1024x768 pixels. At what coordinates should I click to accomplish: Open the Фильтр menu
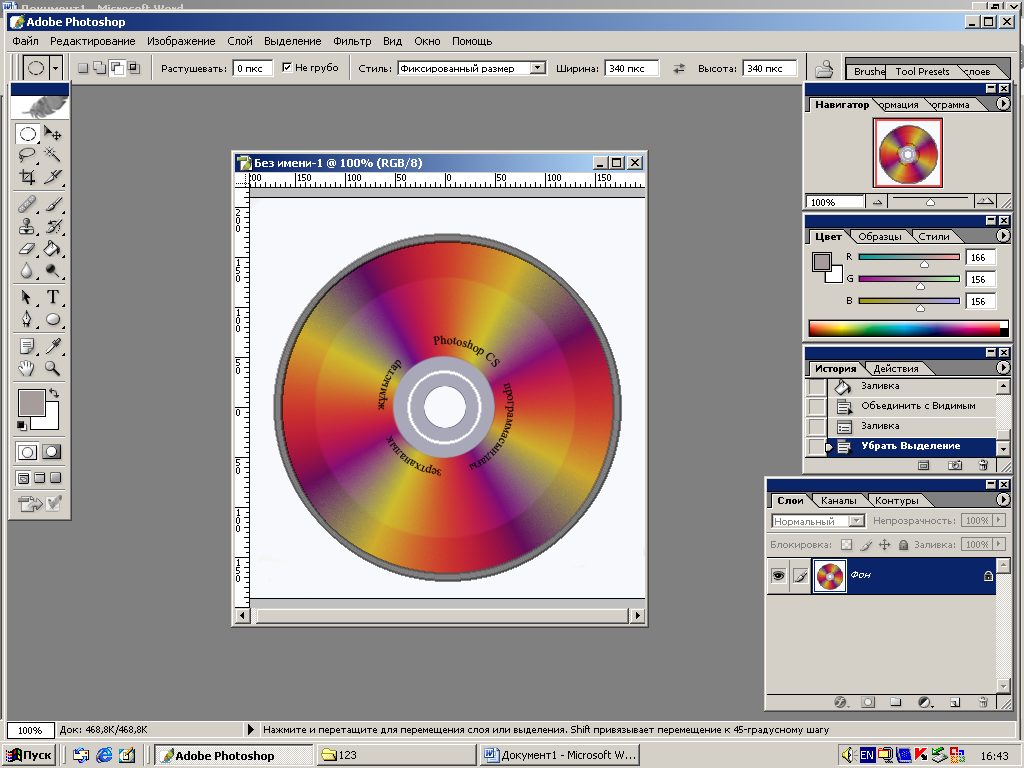[x=352, y=41]
